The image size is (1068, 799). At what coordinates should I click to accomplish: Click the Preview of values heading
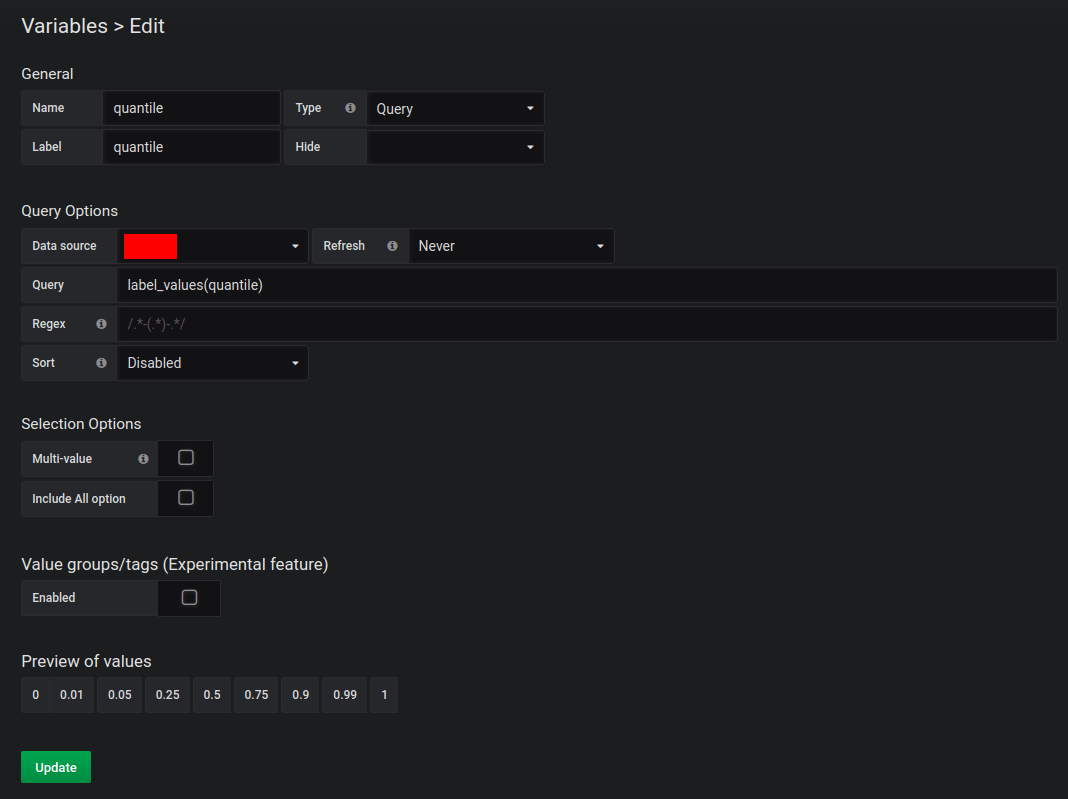pos(86,661)
